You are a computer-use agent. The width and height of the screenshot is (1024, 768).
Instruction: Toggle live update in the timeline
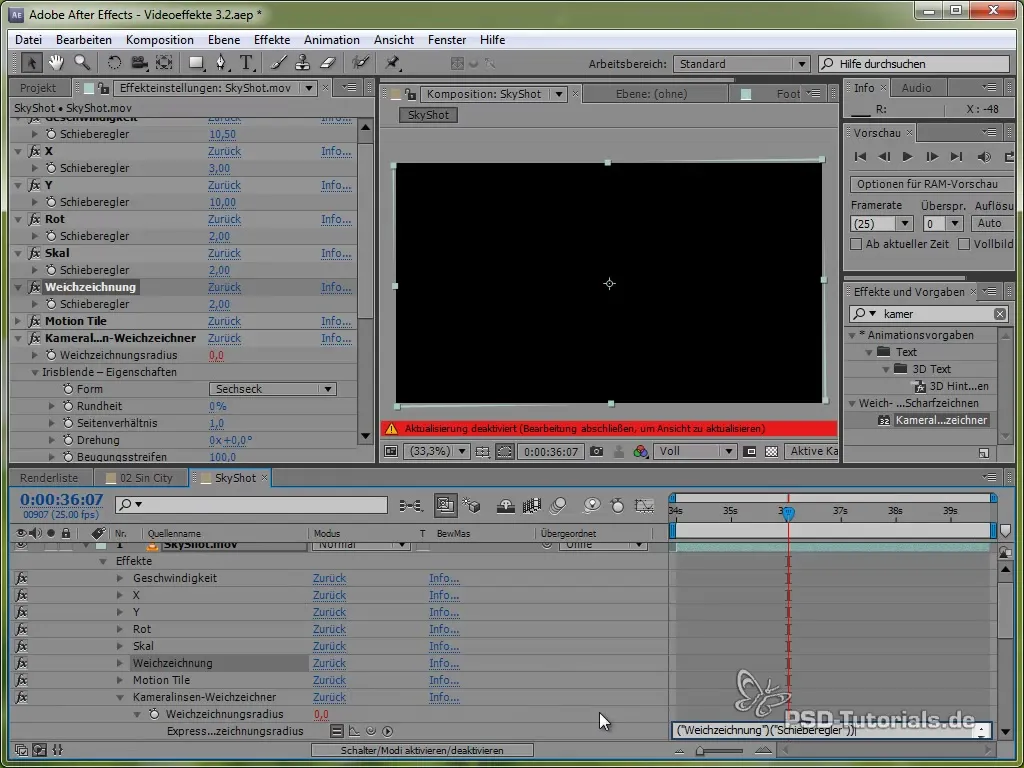point(445,505)
